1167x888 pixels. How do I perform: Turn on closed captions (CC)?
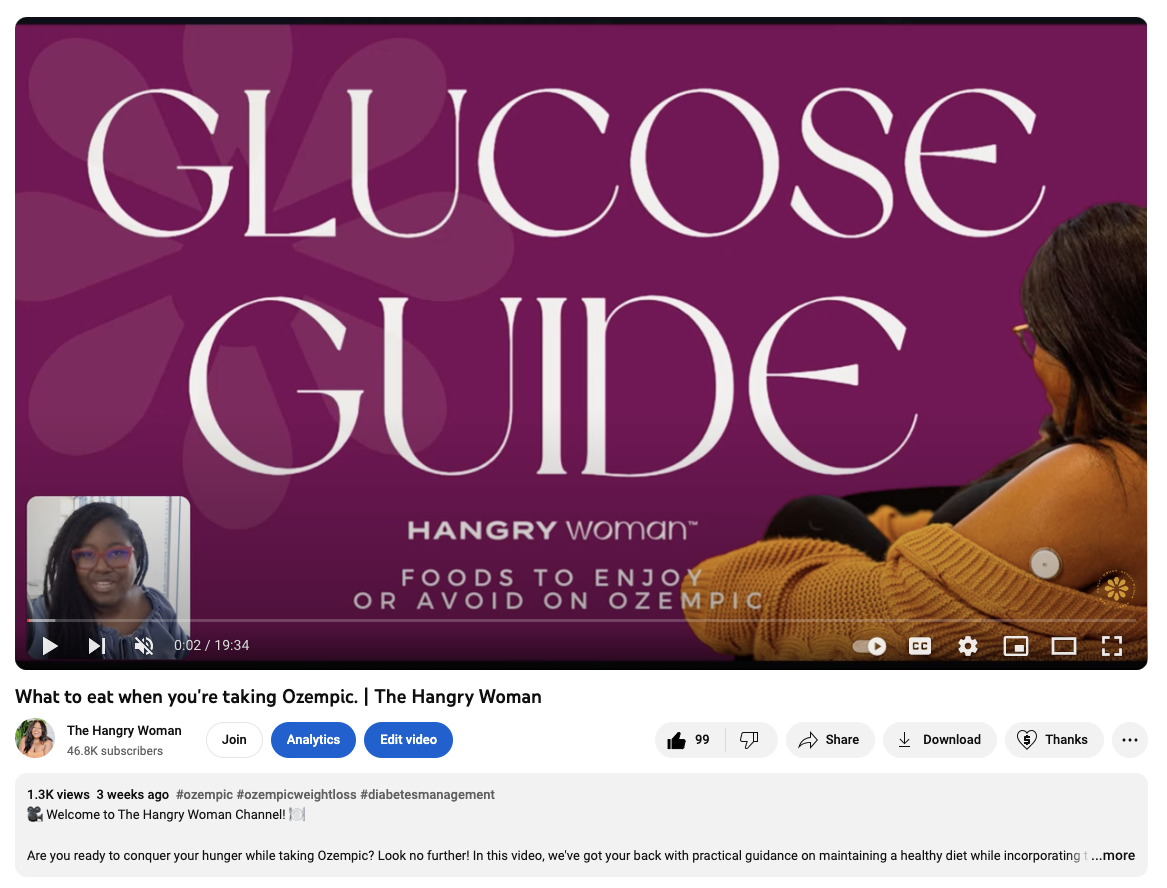point(920,646)
